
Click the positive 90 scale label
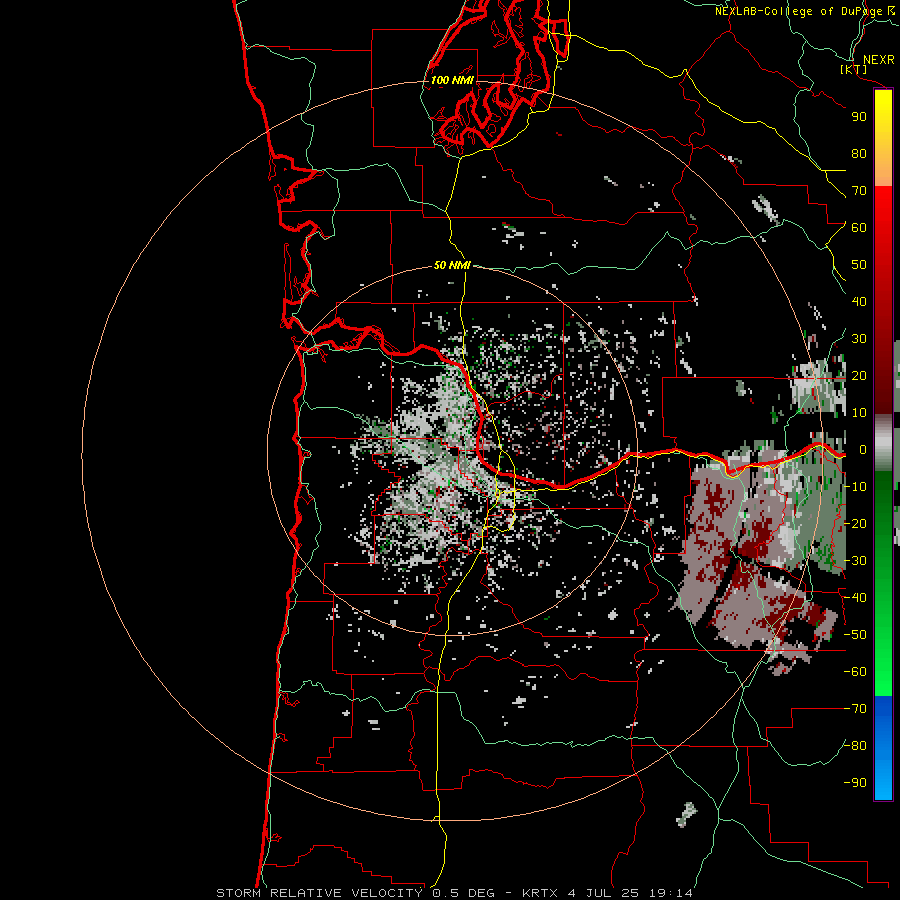tap(859, 117)
